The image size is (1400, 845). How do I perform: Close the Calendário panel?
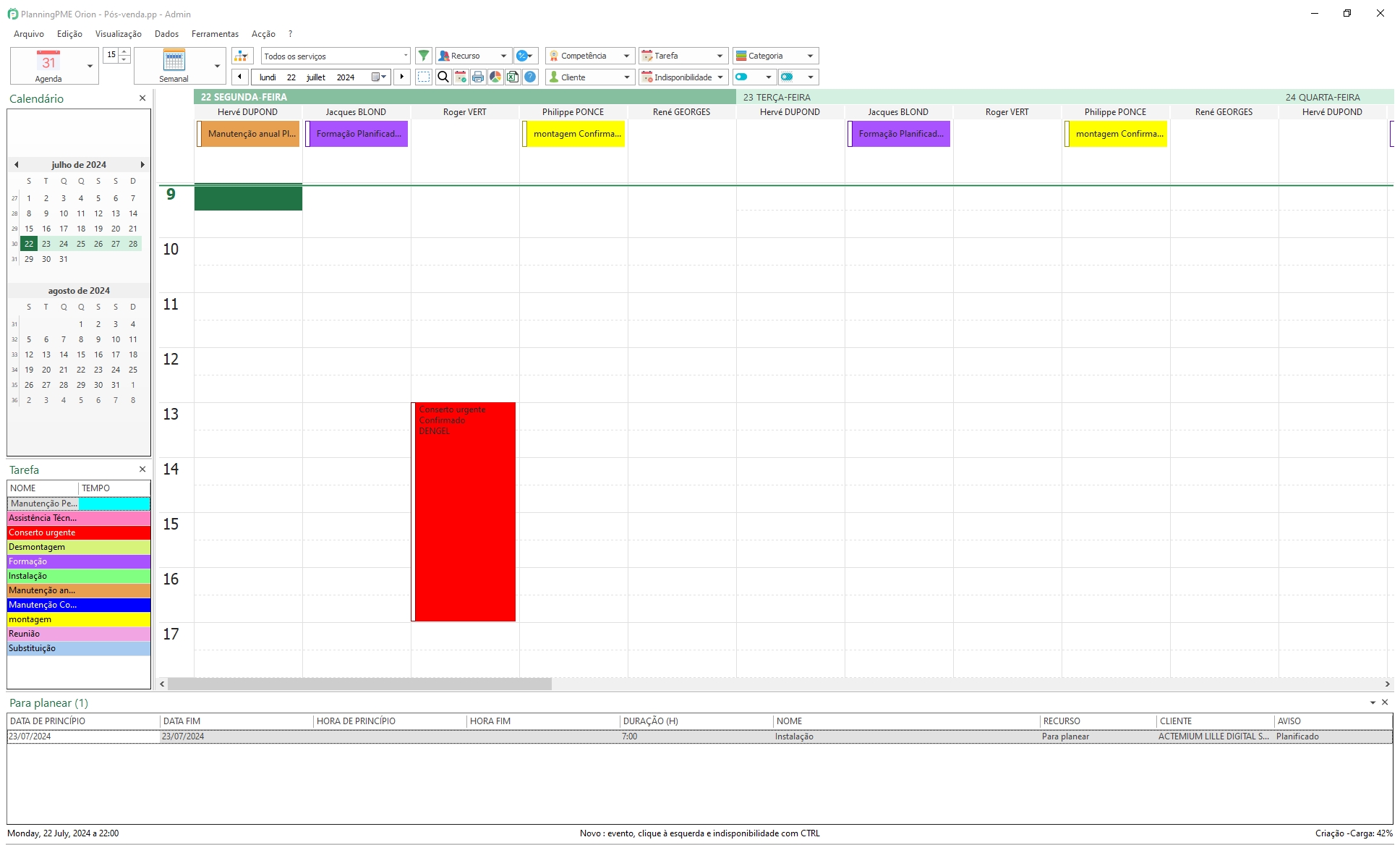tap(142, 98)
